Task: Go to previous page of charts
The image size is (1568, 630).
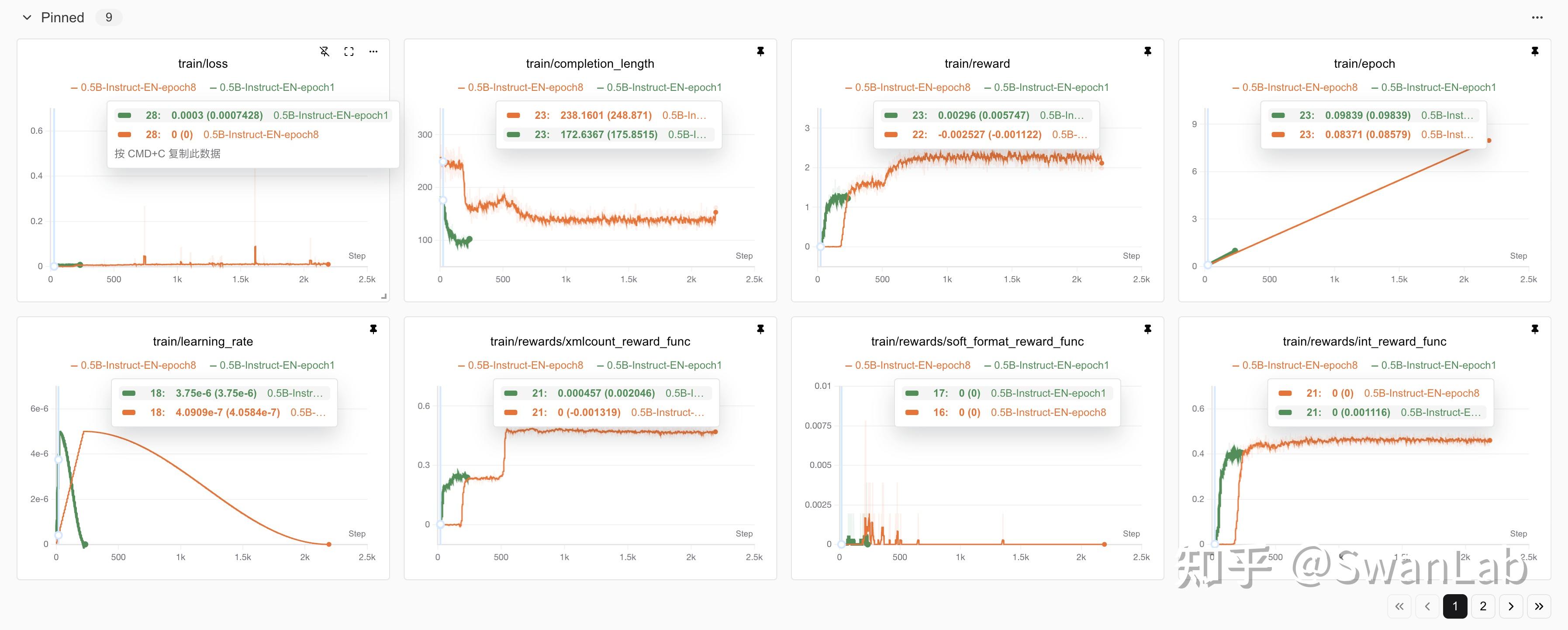Action: point(1427,606)
